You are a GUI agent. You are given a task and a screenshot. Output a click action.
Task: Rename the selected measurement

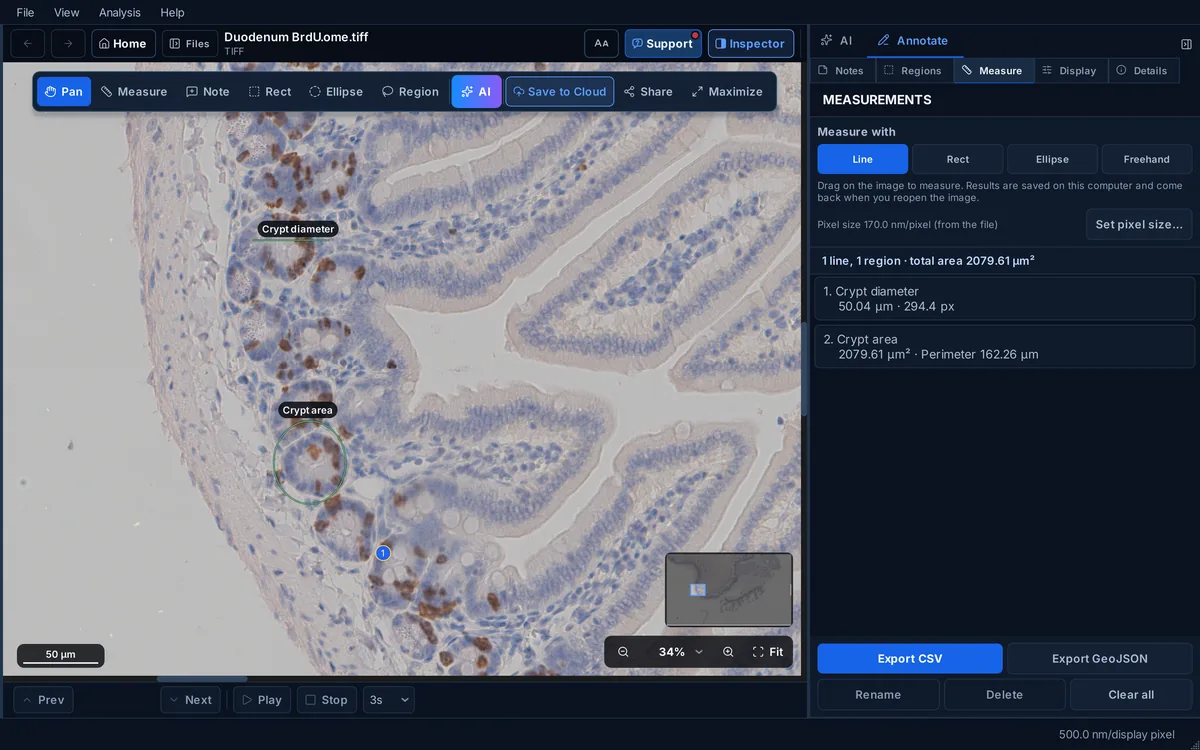(878, 695)
